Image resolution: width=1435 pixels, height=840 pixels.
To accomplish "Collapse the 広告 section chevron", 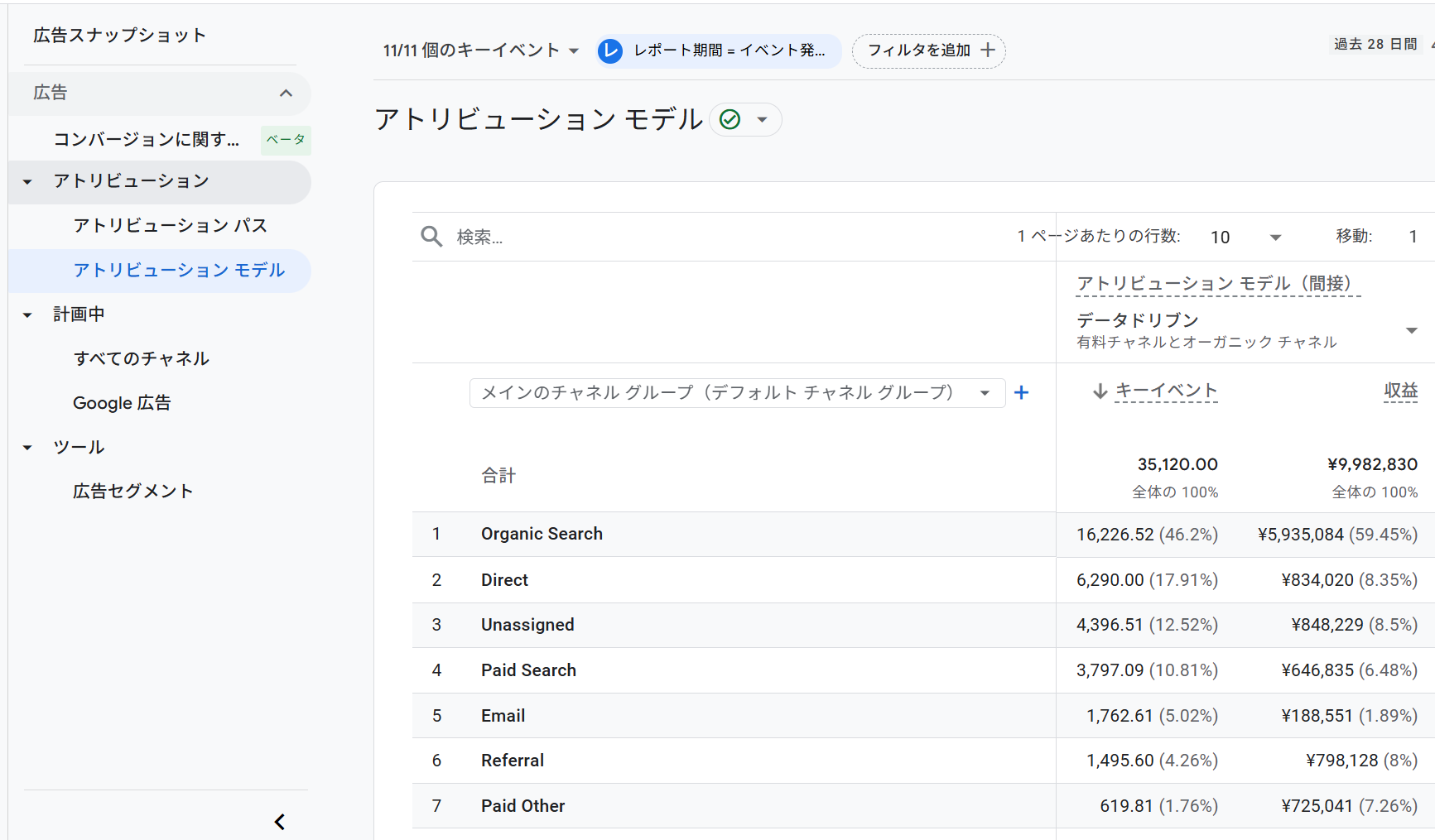I will click(287, 93).
